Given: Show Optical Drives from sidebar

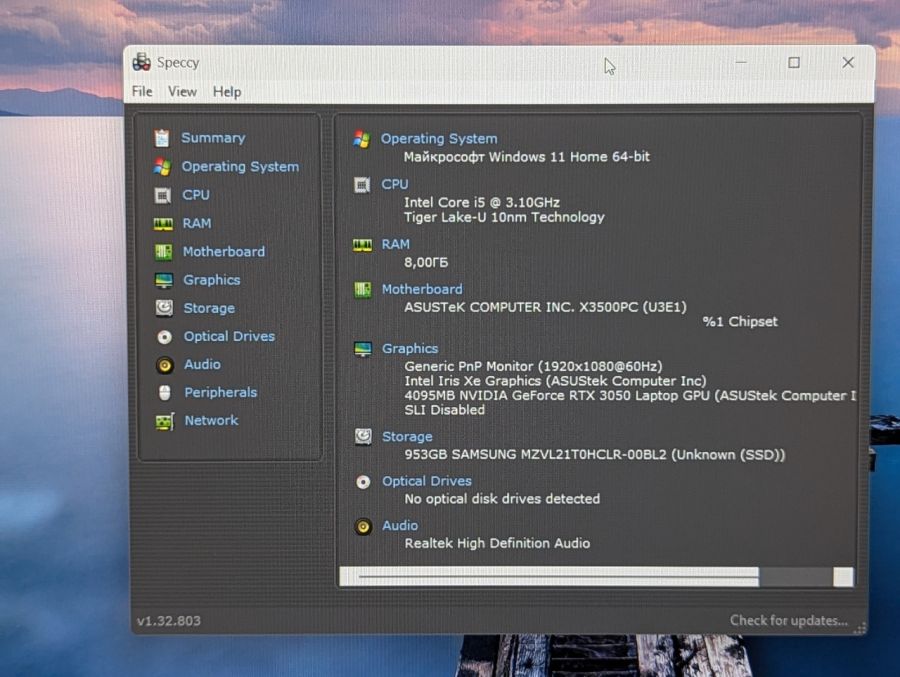Looking at the screenshot, I should 229,336.
